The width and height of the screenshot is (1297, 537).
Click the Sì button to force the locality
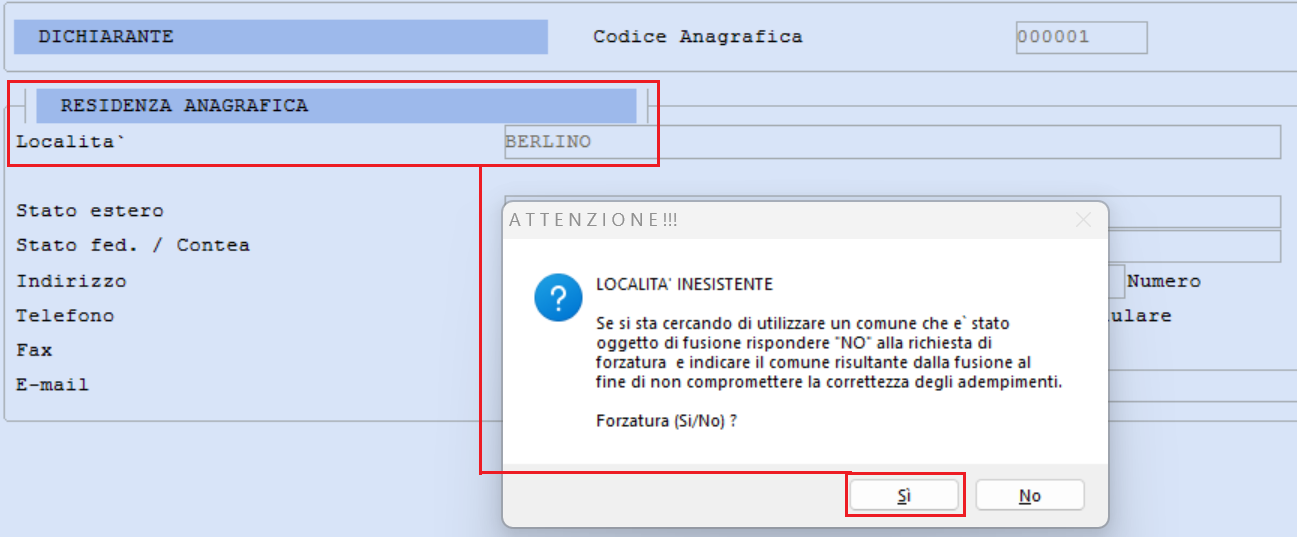pos(904,495)
